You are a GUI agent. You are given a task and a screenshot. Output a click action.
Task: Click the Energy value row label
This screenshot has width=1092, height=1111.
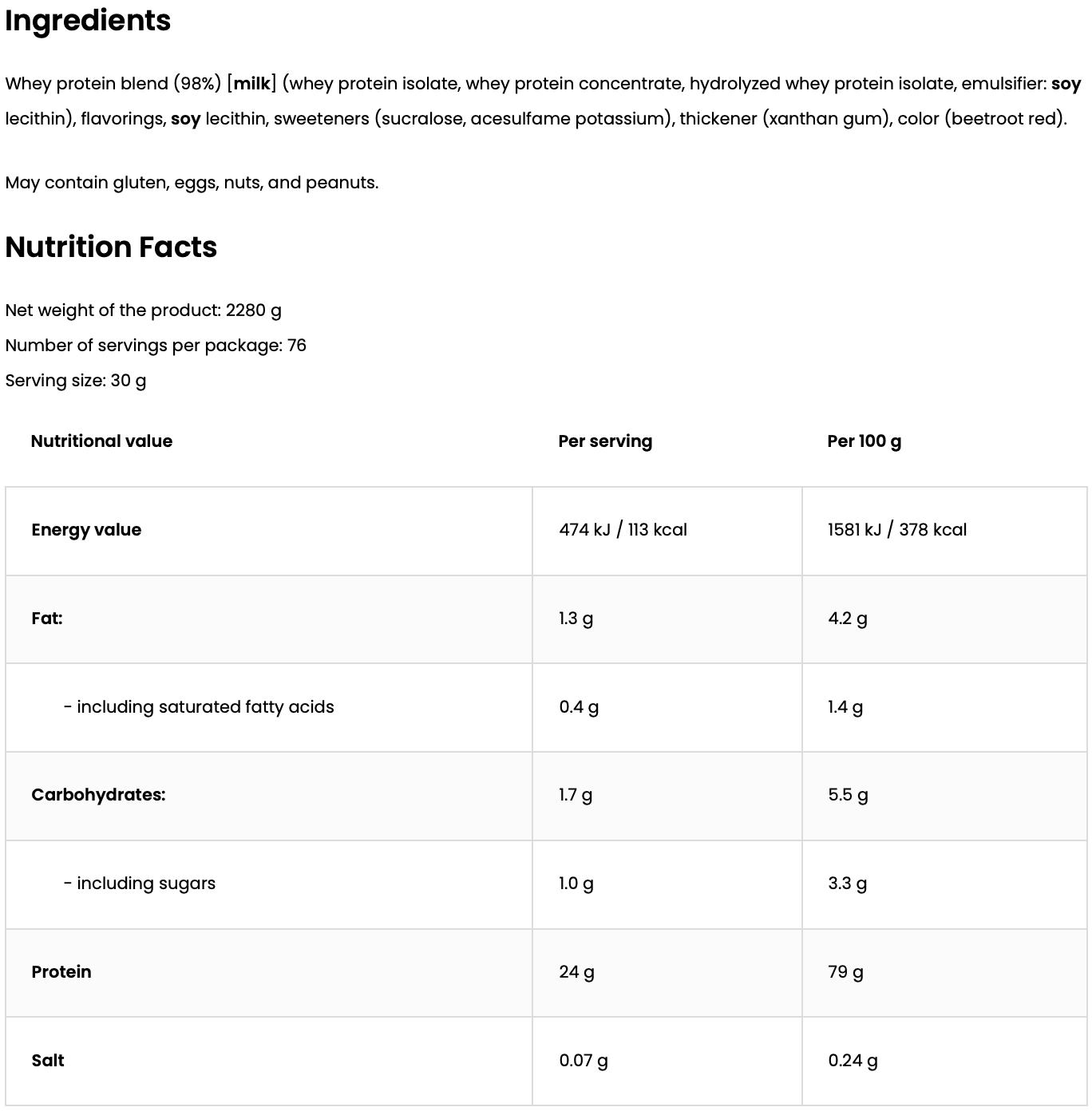86,530
